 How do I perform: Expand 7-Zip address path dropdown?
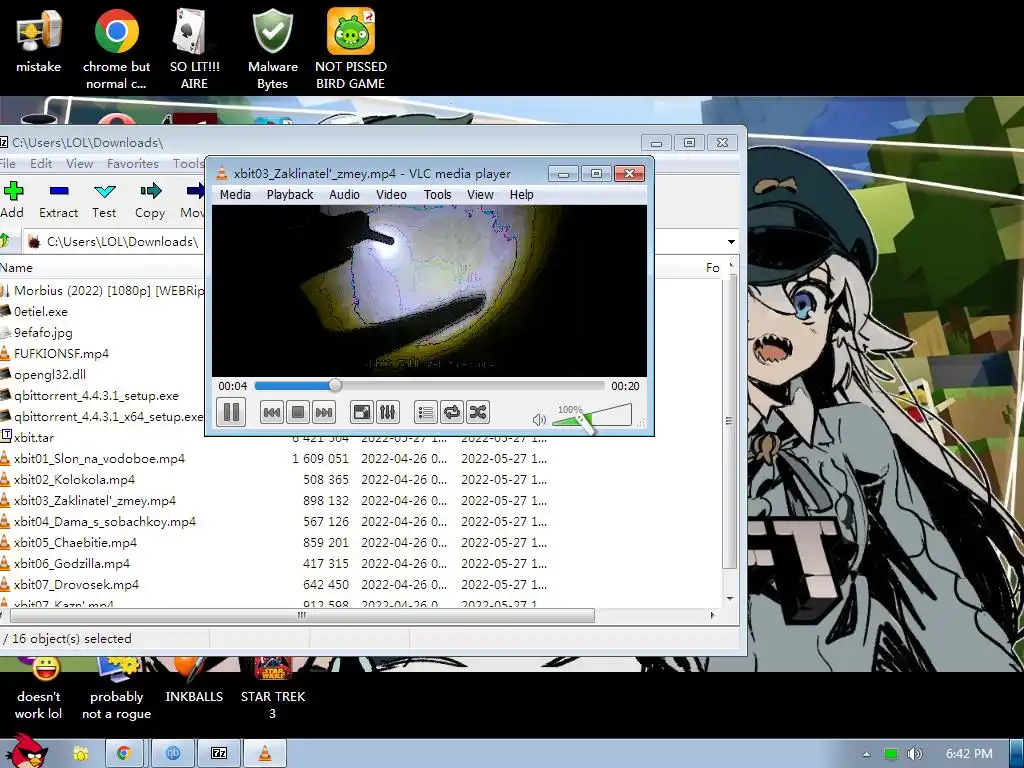click(731, 242)
